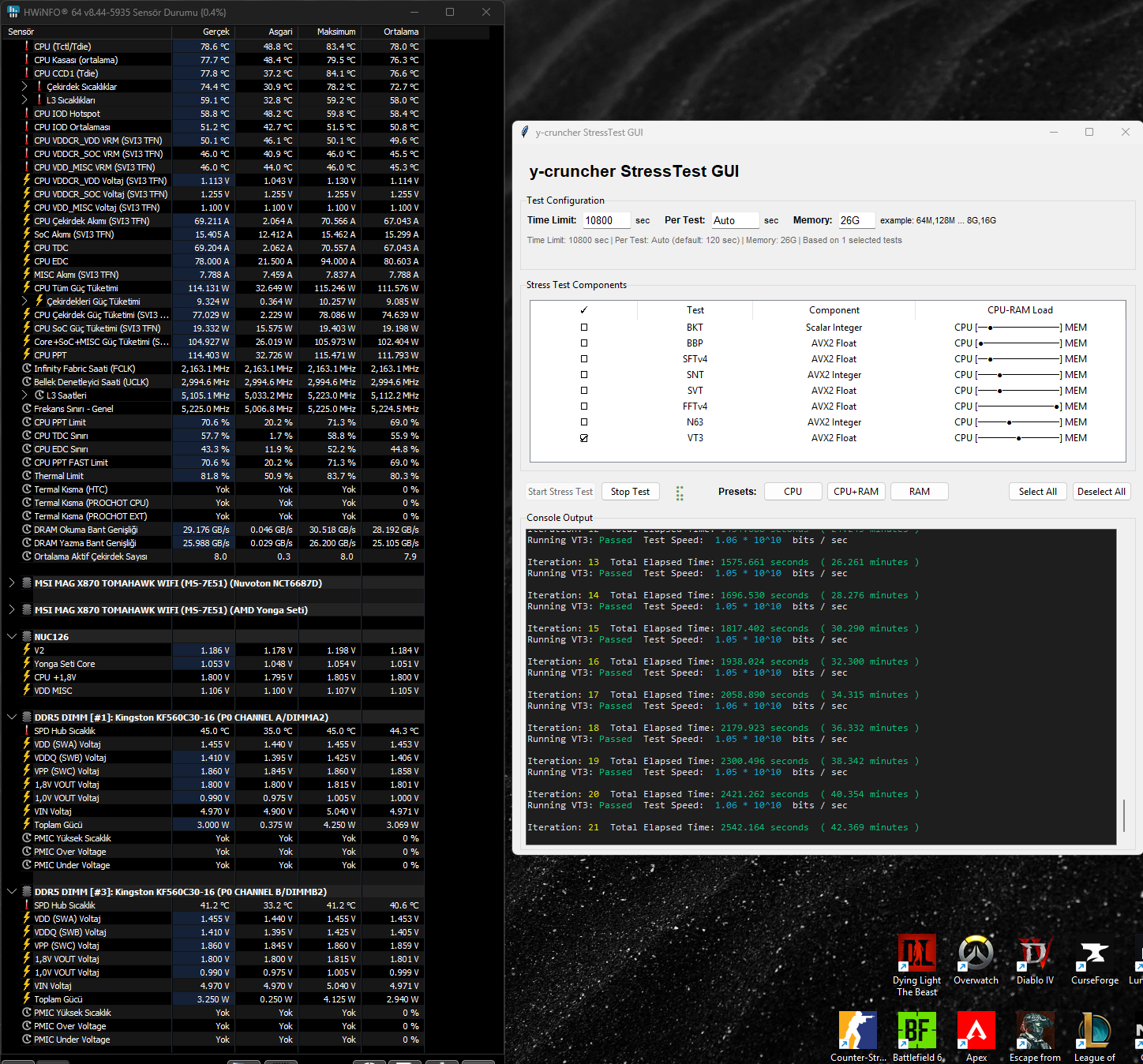Click chip icon of DDR5 DIMM [#1] group
Screen dimensions: 1143x1064
(x=27, y=717)
